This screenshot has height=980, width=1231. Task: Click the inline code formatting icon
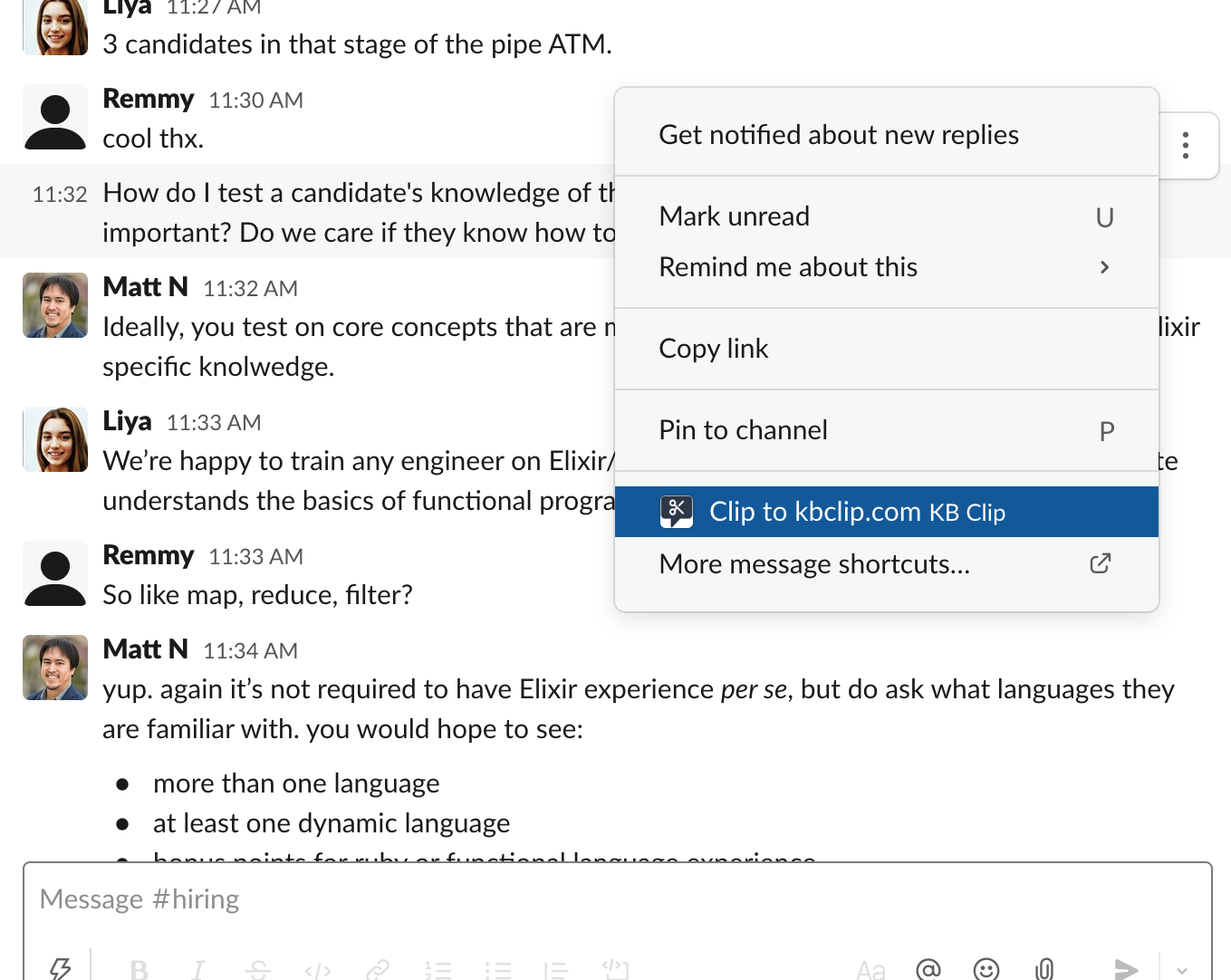pyautogui.click(x=318, y=970)
